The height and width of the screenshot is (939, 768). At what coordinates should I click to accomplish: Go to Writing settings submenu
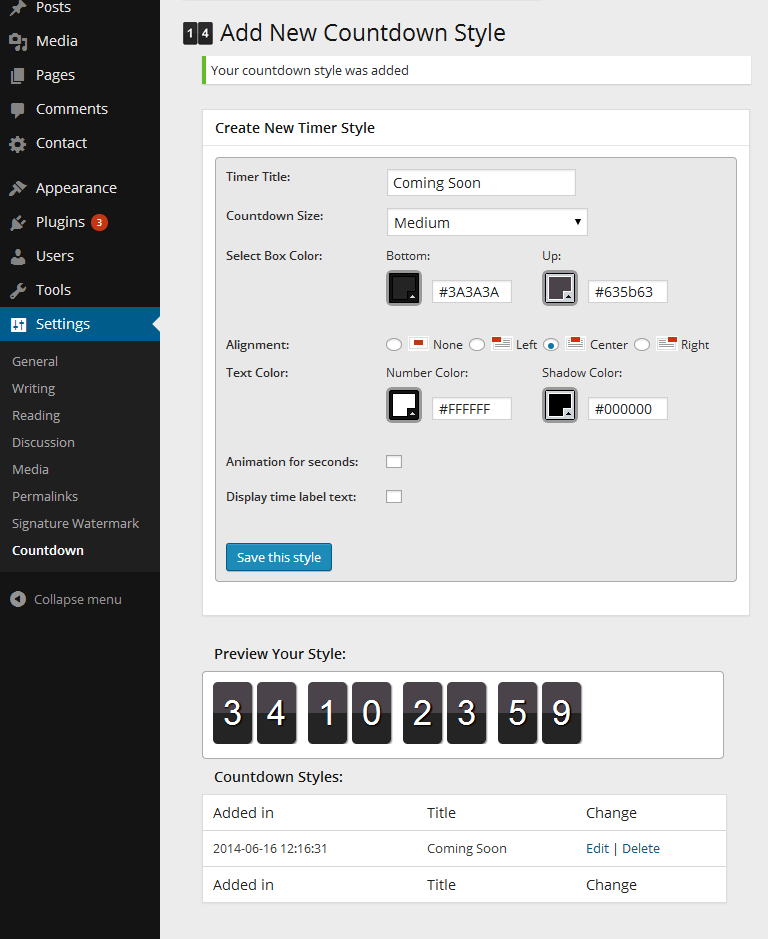34,389
